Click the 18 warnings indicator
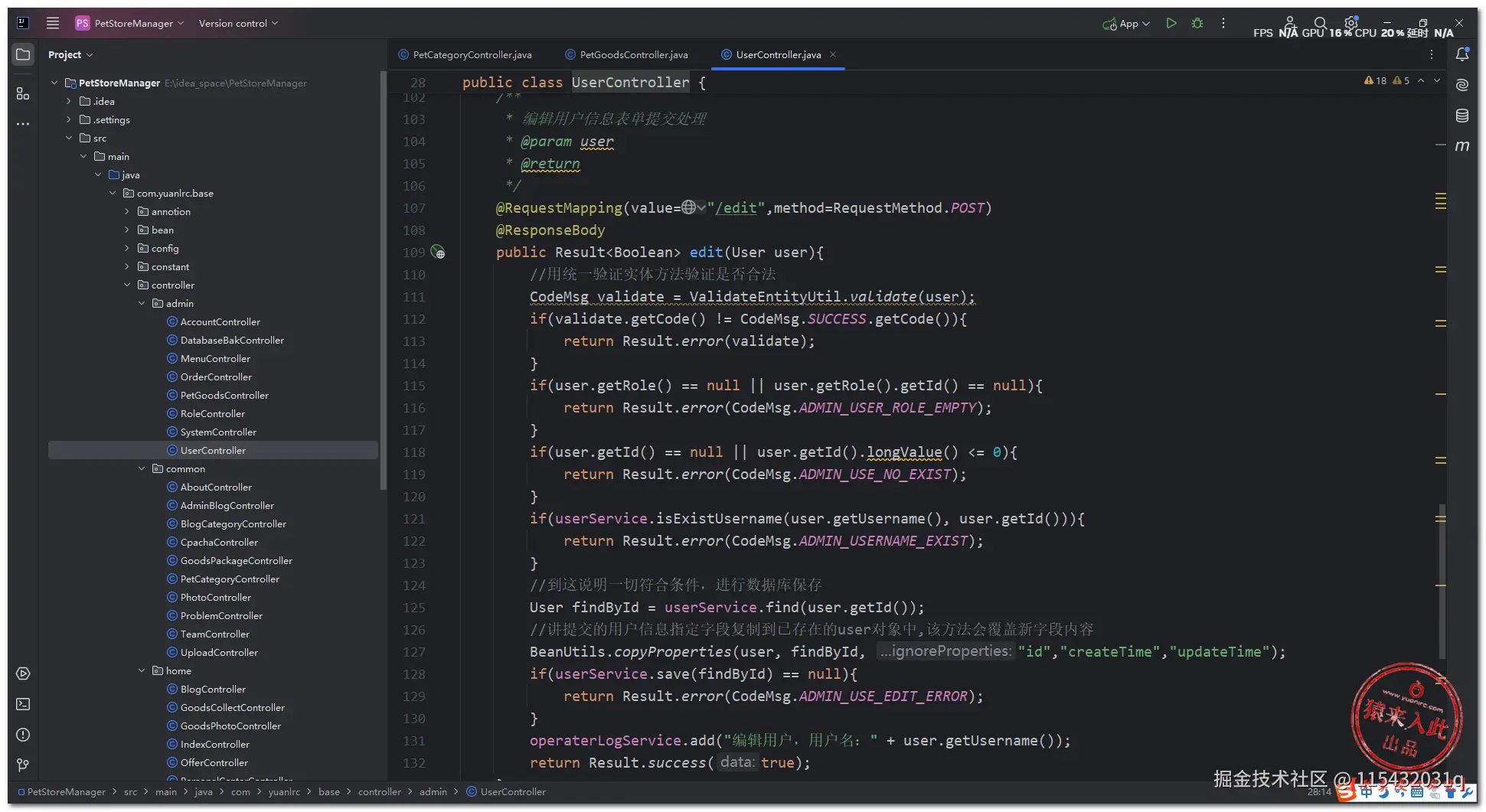 pos(1376,80)
